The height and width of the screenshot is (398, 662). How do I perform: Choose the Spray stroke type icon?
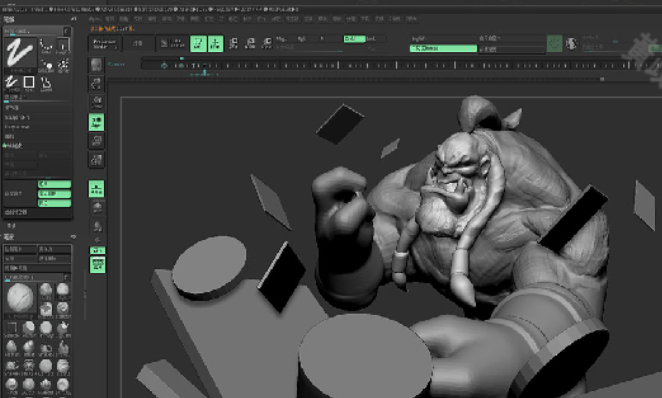[x=63, y=65]
